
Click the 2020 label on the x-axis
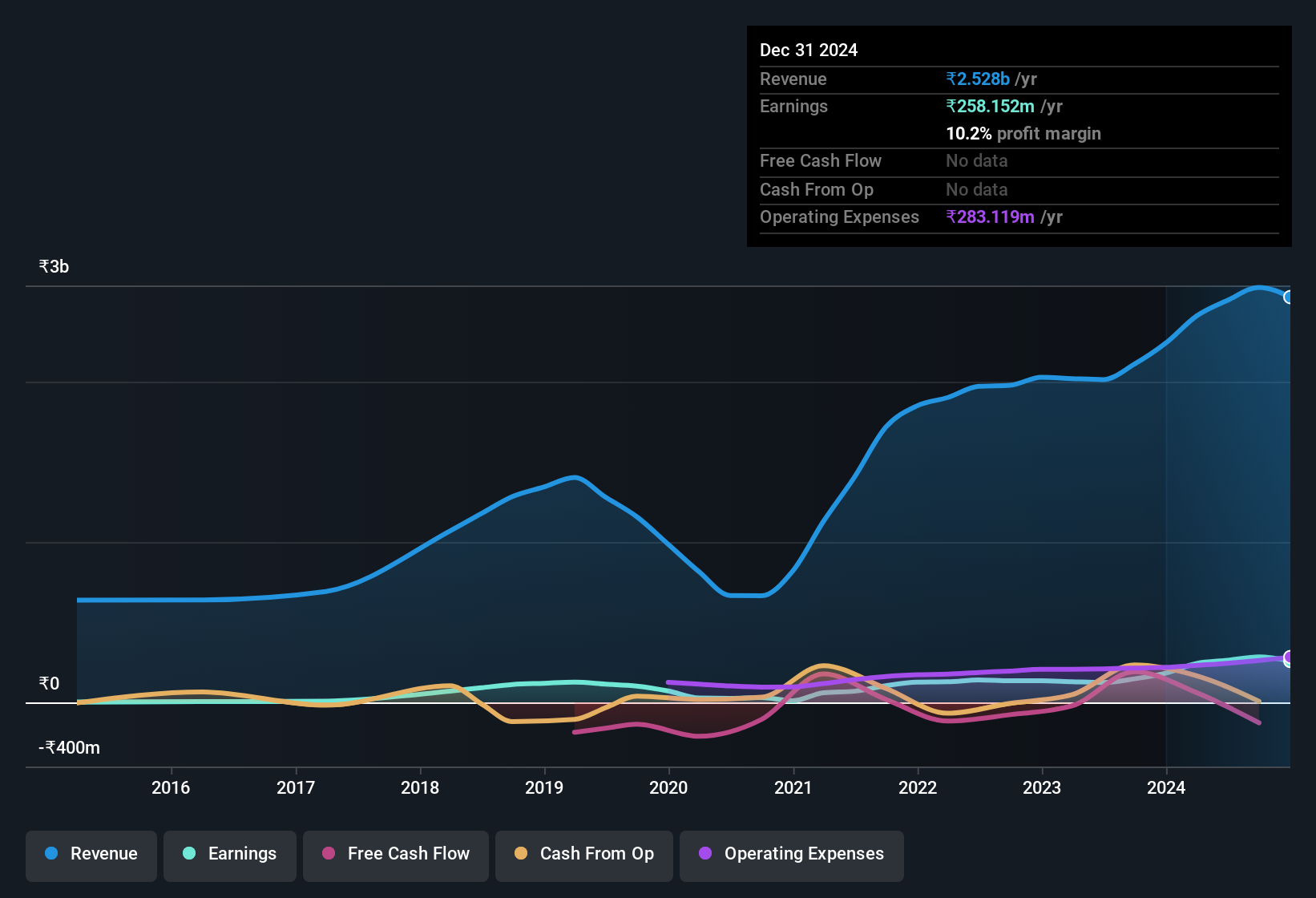[668, 788]
